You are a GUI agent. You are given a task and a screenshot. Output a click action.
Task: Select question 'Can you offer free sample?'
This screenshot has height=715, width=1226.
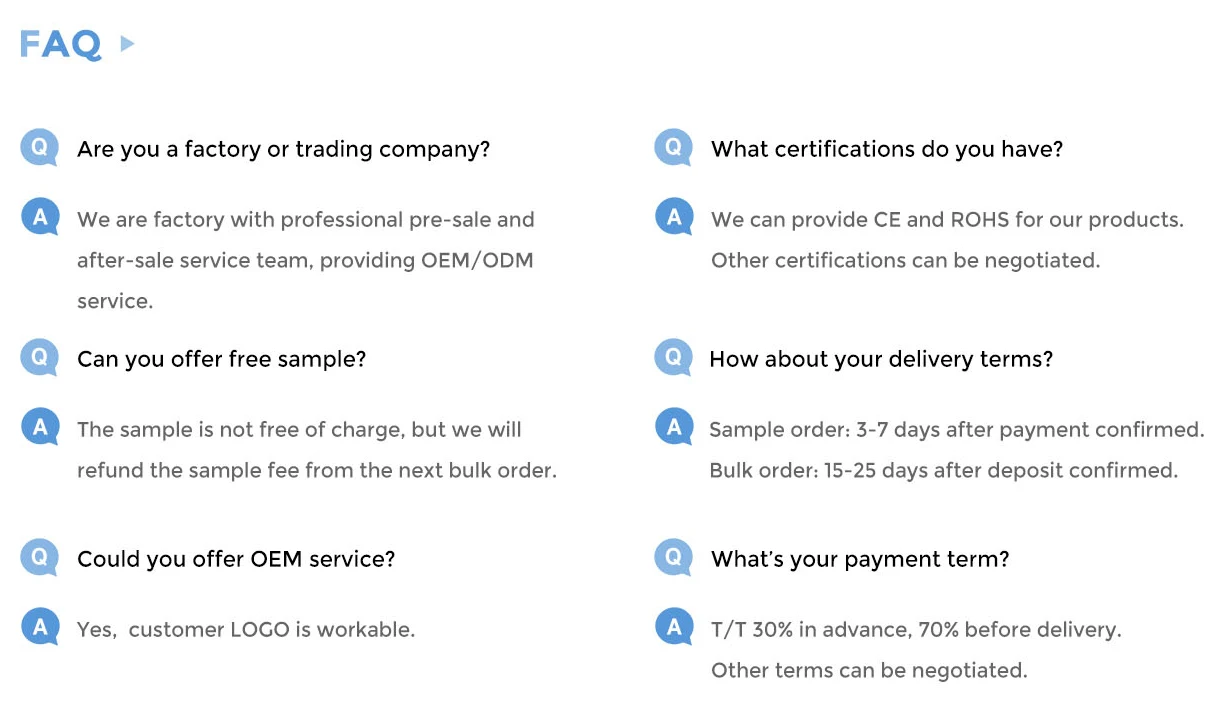[222, 359]
